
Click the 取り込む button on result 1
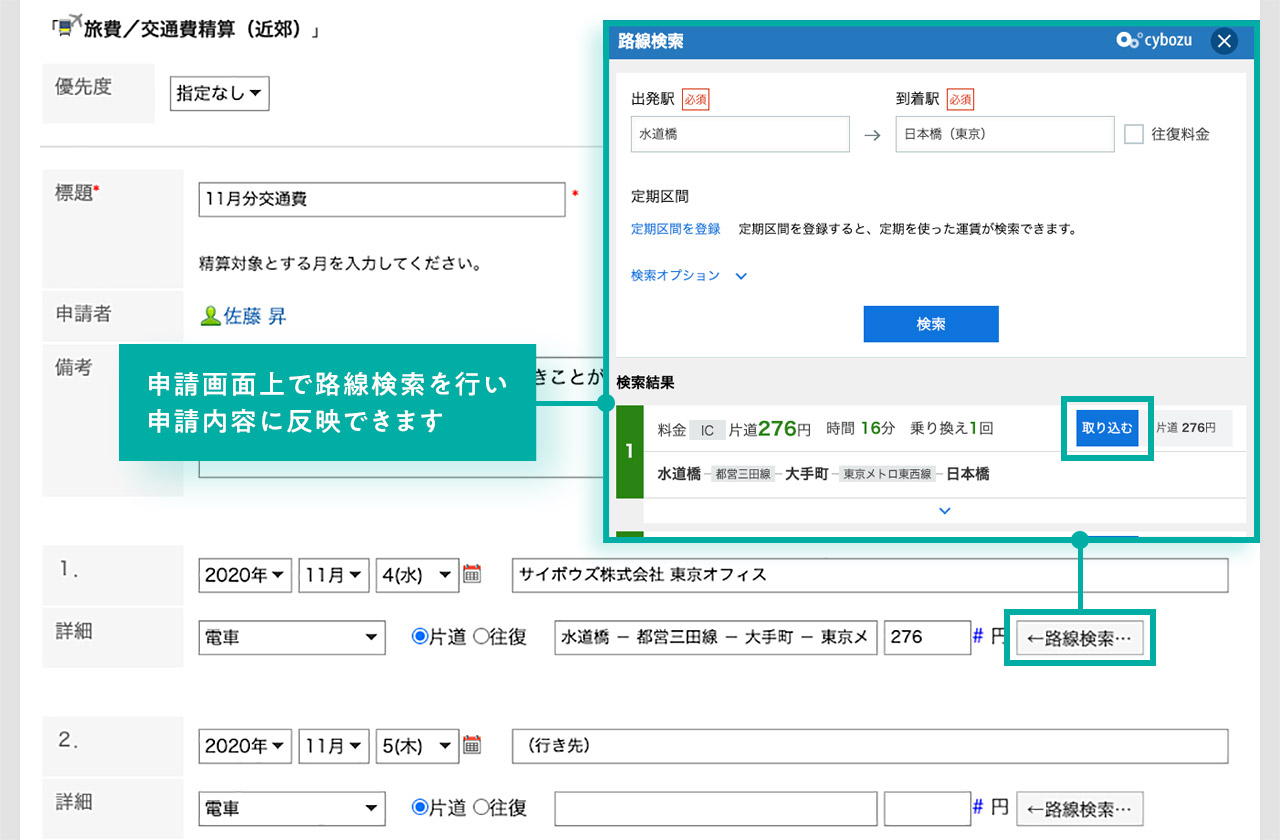pos(1107,427)
